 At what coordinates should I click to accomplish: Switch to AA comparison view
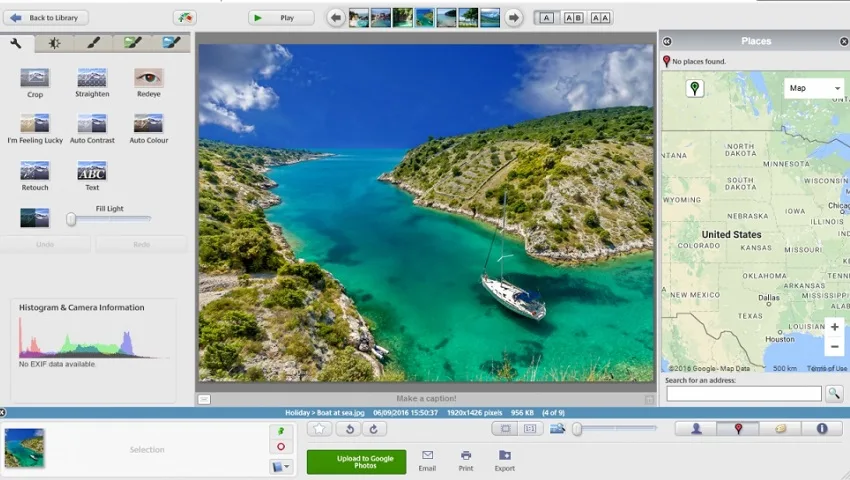click(x=600, y=18)
